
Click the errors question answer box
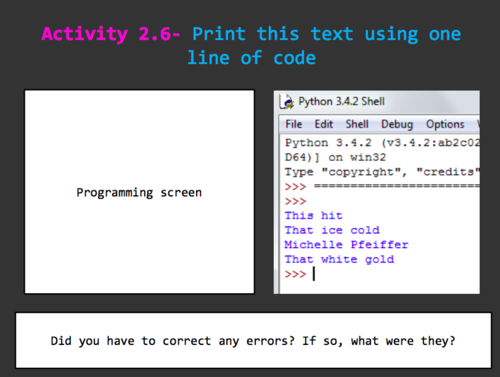[253, 340]
